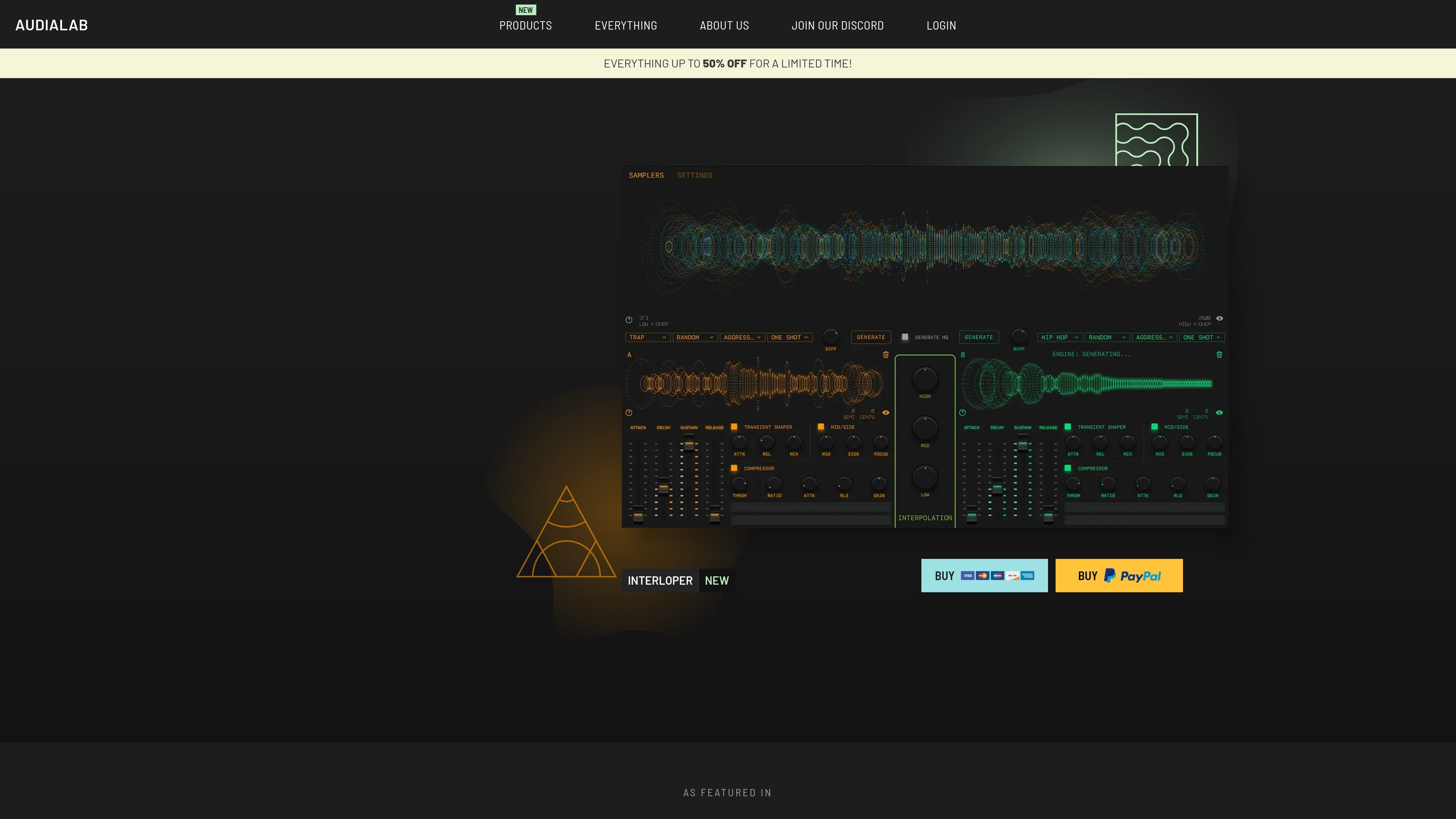1456x819 pixels.
Task: Switch to the Samplers tab
Action: pos(646,175)
